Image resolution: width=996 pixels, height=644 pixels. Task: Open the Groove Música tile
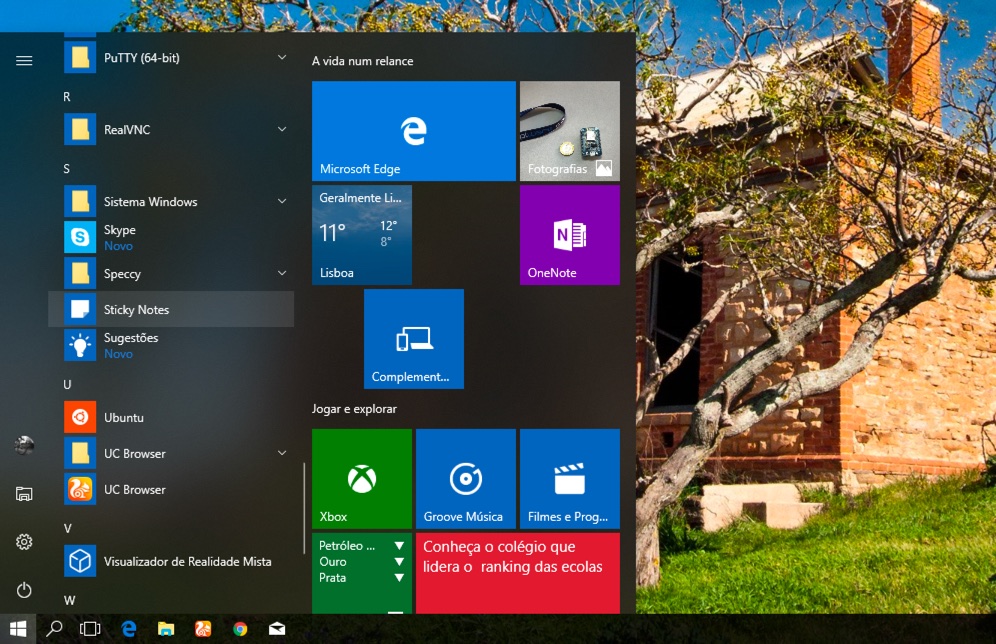tap(466, 479)
